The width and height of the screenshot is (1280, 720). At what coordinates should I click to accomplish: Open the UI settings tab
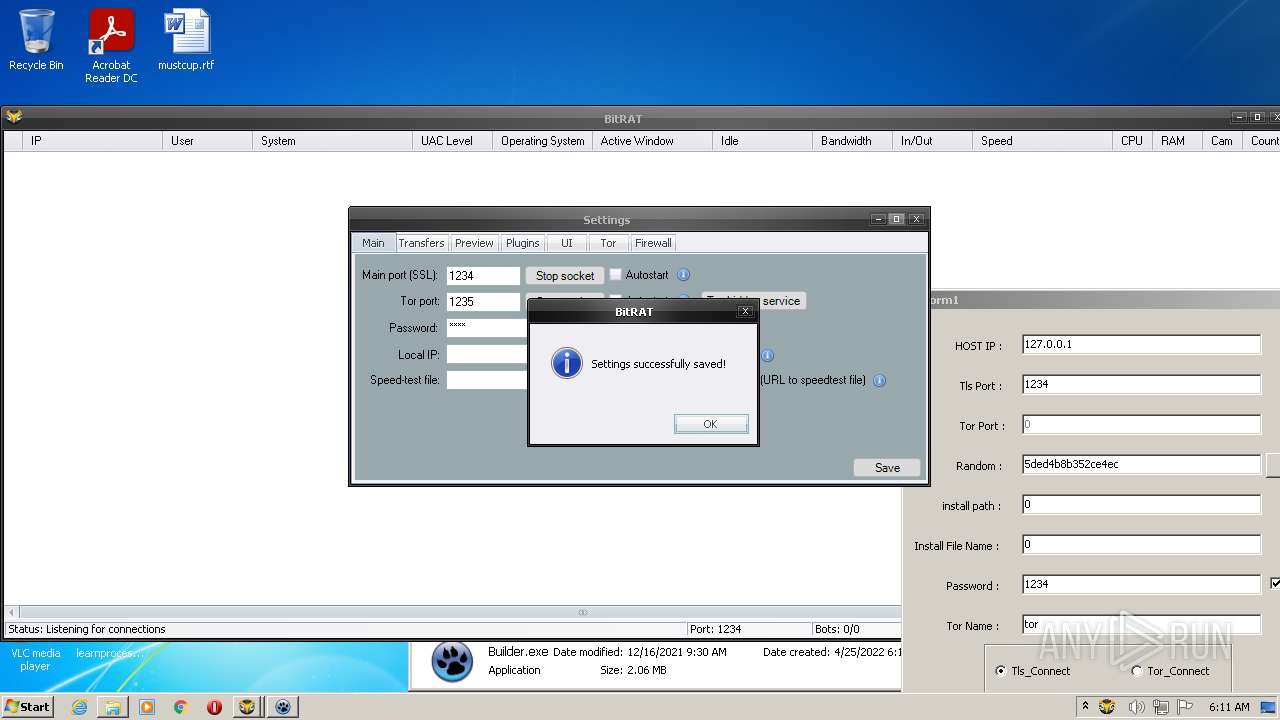567,243
